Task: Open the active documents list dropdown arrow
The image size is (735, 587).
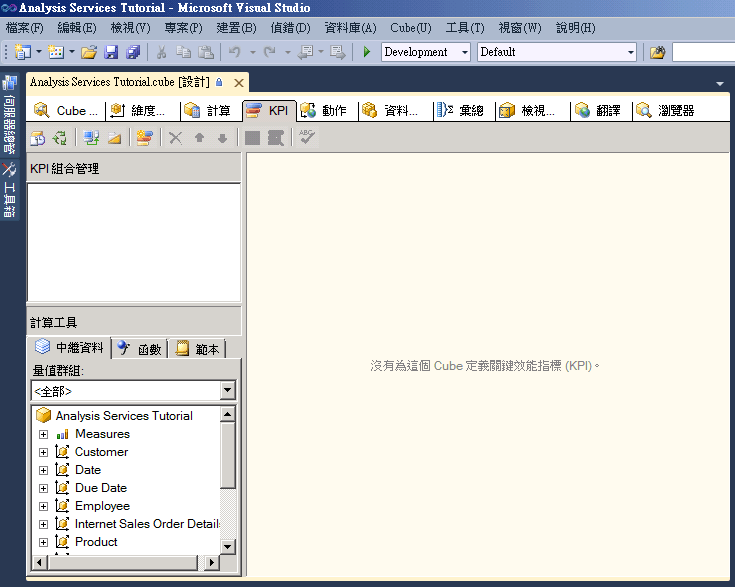Action: coord(720,83)
